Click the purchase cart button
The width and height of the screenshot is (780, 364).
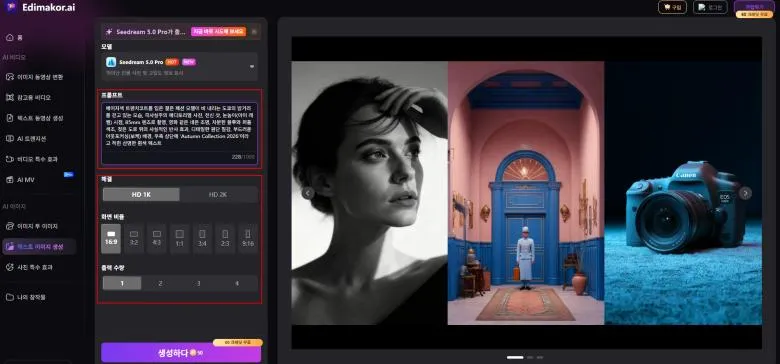pos(672,7)
